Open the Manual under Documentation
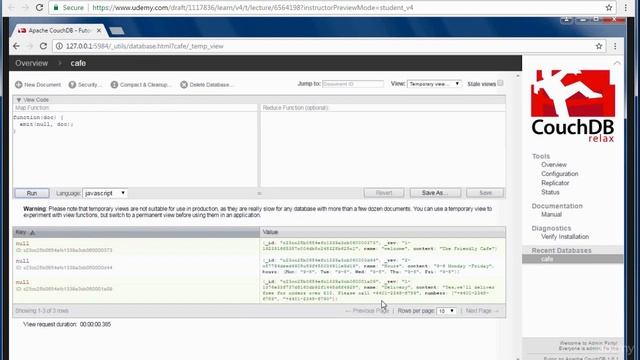Screen dimensions: 640x360 pos(551,214)
